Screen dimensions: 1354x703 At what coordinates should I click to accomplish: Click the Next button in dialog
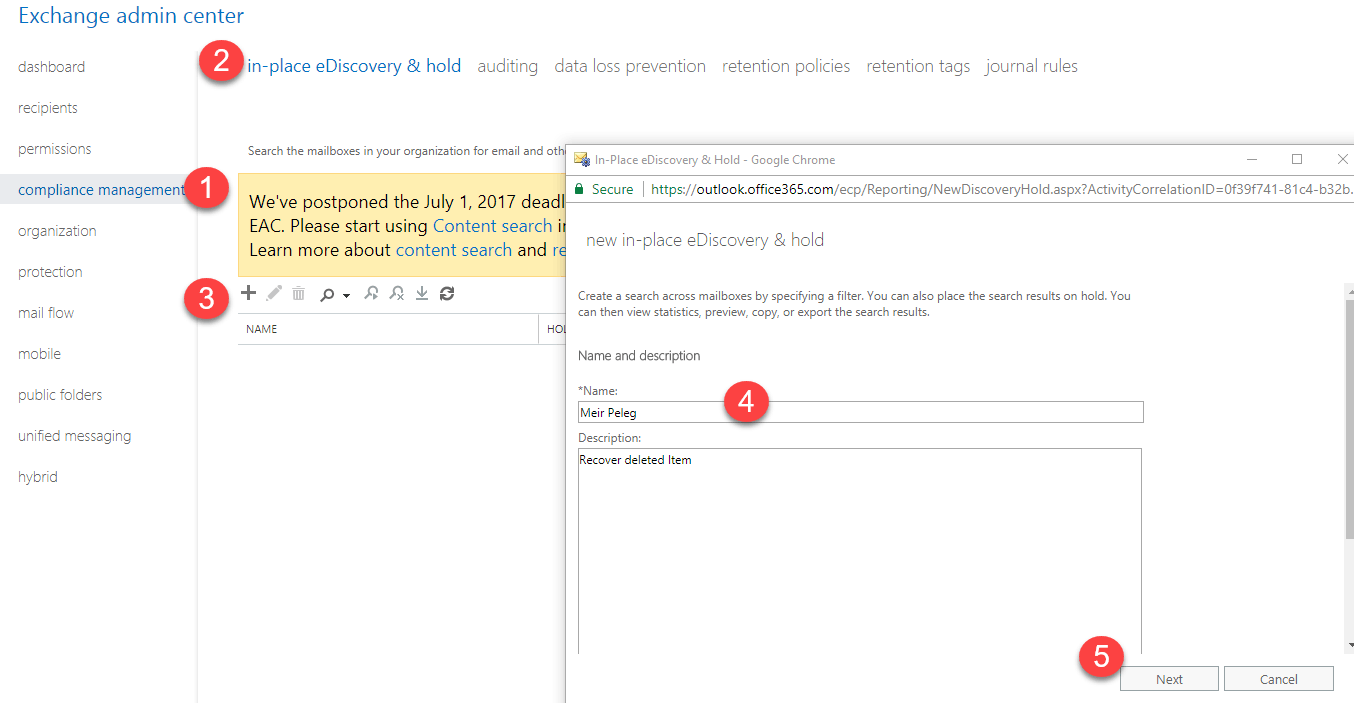tap(1169, 679)
